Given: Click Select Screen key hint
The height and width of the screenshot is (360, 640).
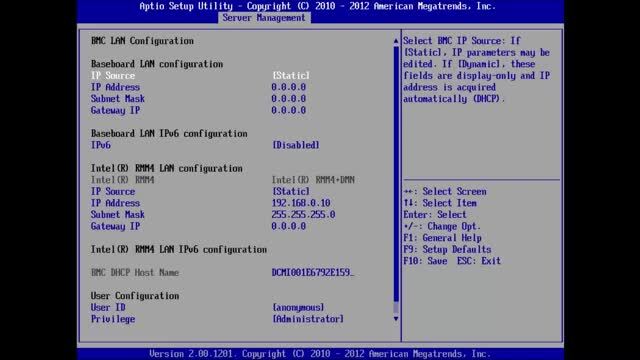Looking at the screenshot, I should click(445, 191).
